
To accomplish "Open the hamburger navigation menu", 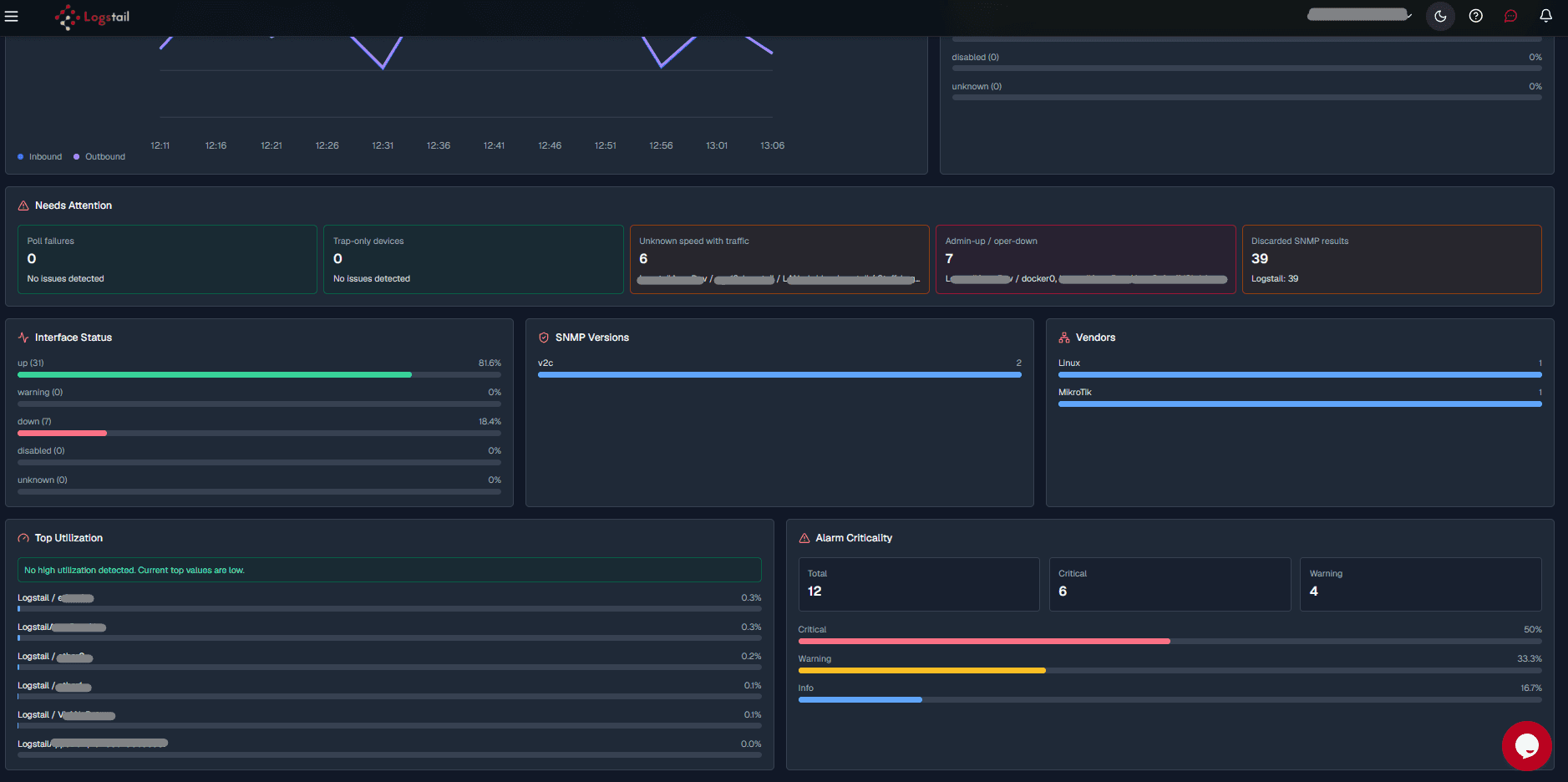I will pyautogui.click(x=11, y=17).
